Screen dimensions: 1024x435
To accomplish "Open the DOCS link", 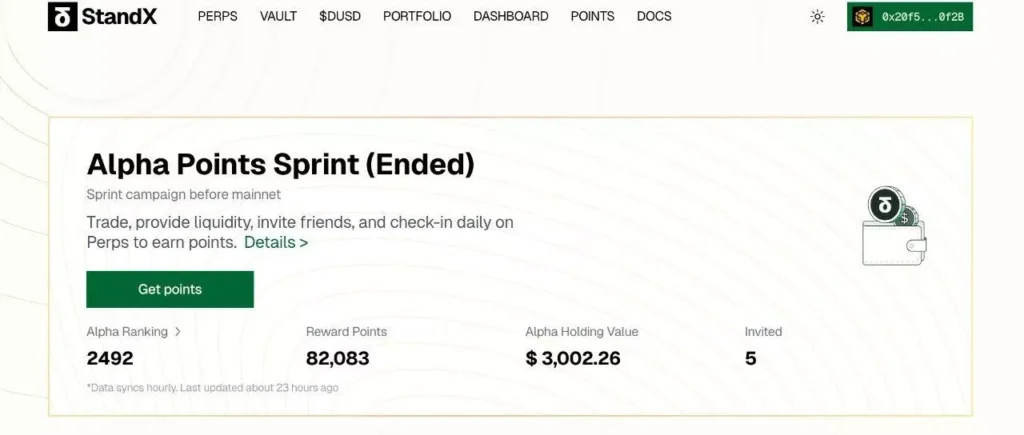I will [x=654, y=16].
